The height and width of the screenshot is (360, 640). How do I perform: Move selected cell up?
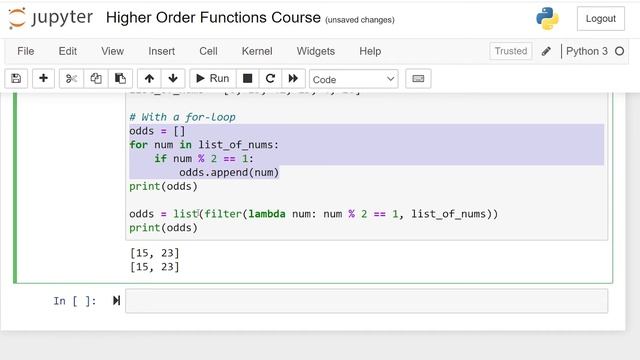point(149,78)
